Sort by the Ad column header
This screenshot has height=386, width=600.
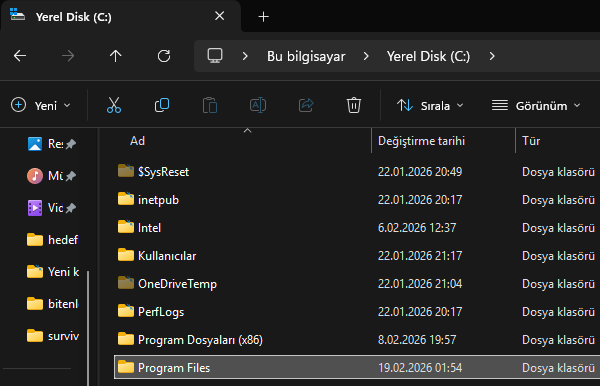point(137,141)
